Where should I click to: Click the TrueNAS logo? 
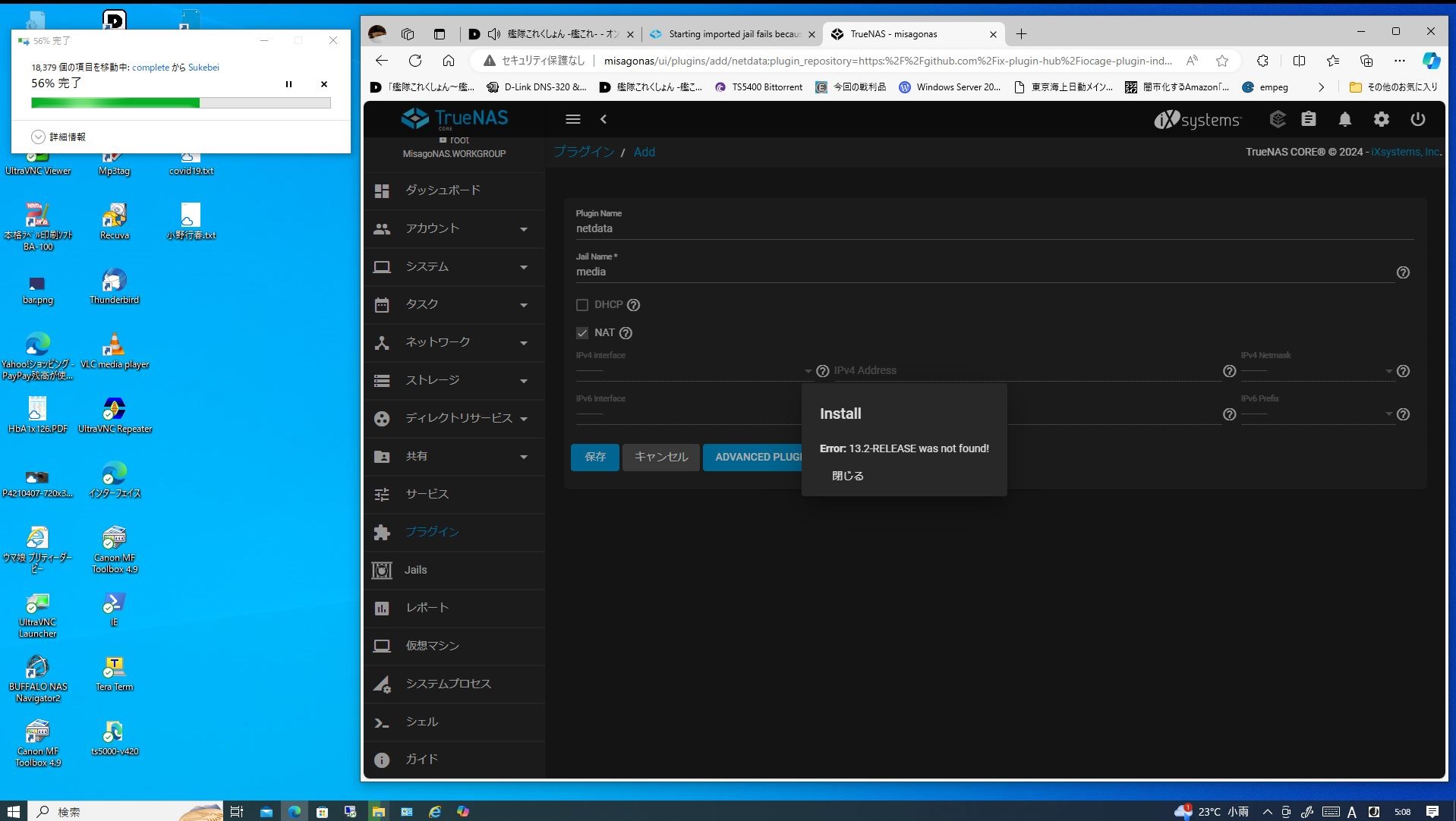coord(454,118)
